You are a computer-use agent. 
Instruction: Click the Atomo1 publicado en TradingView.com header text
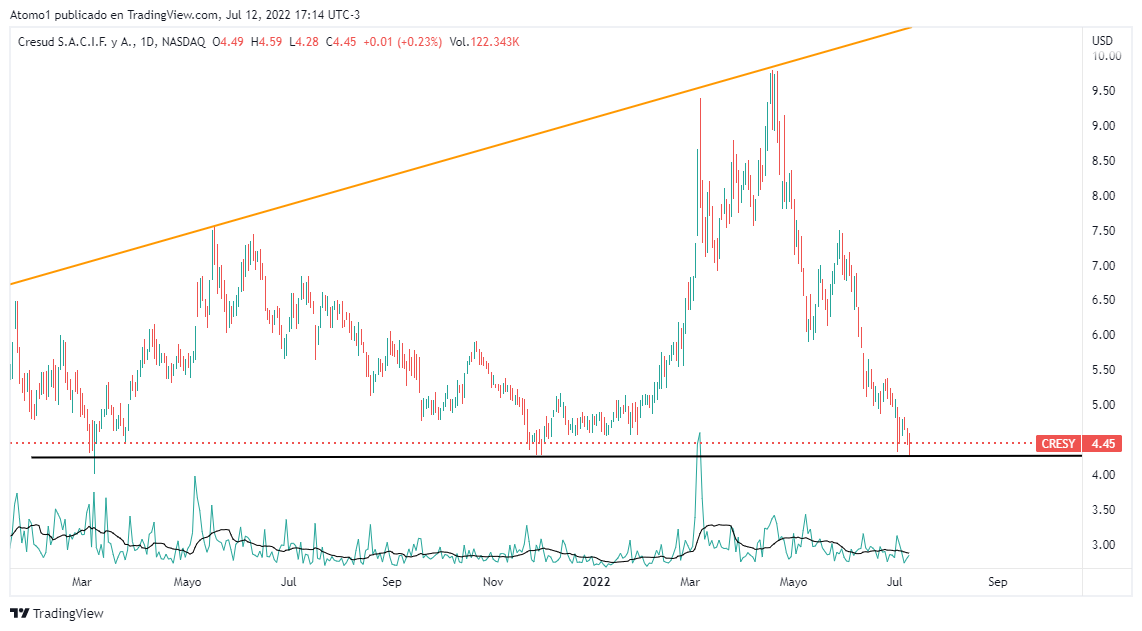pos(115,14)
